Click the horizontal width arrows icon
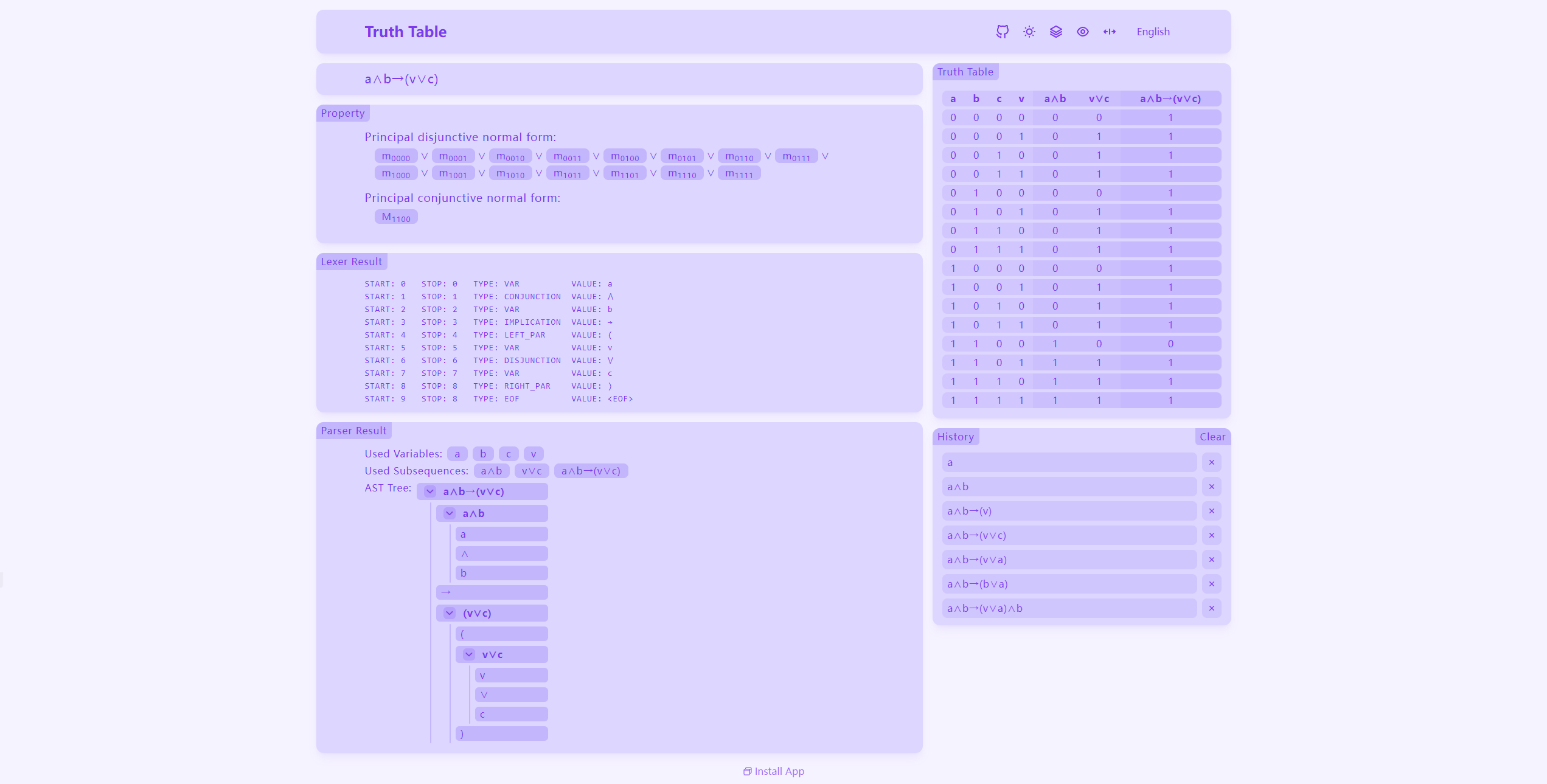Viewport: 1547px width, 784px height. [x=1109, y=32]
